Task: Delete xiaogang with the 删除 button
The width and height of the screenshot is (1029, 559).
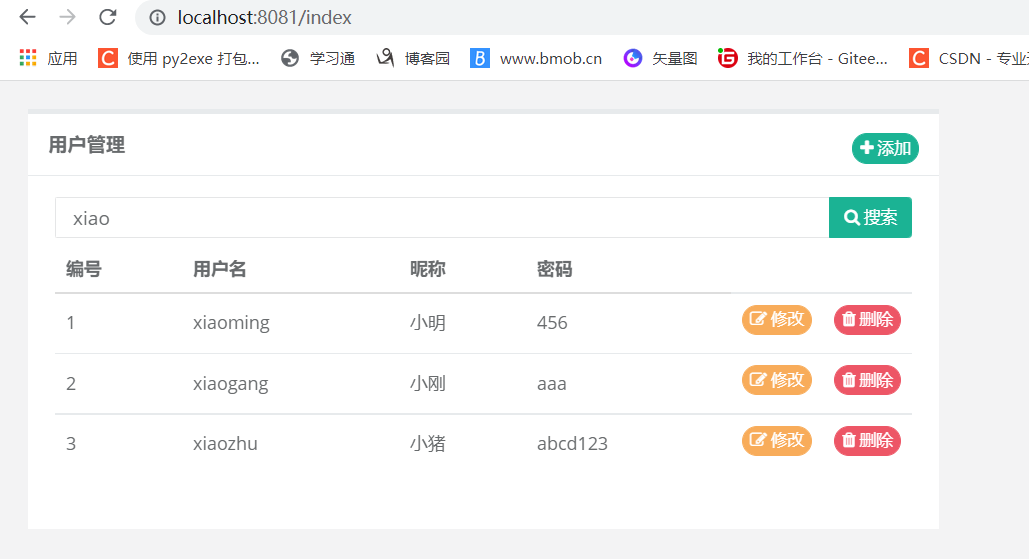Action: 868,380
